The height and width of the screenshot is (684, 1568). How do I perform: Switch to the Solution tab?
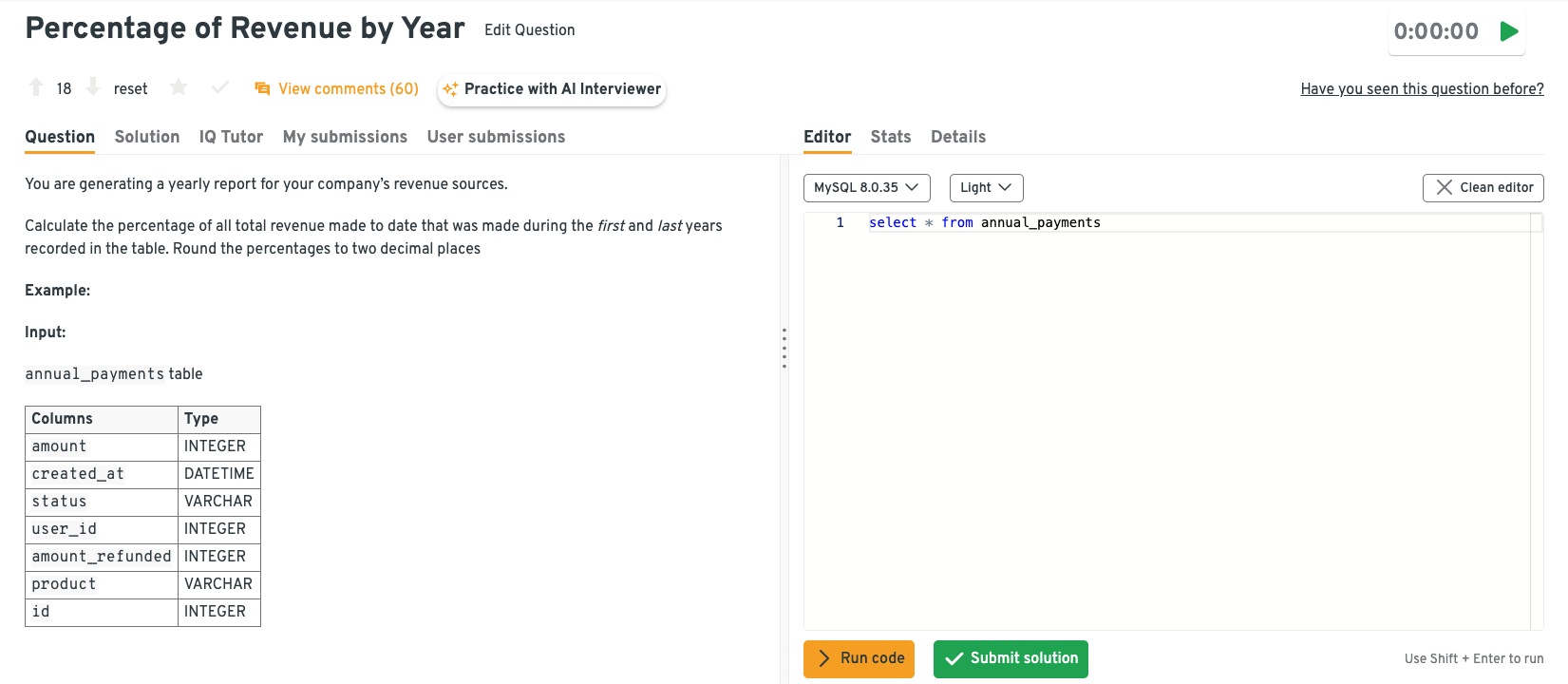(x=147, y=137)
